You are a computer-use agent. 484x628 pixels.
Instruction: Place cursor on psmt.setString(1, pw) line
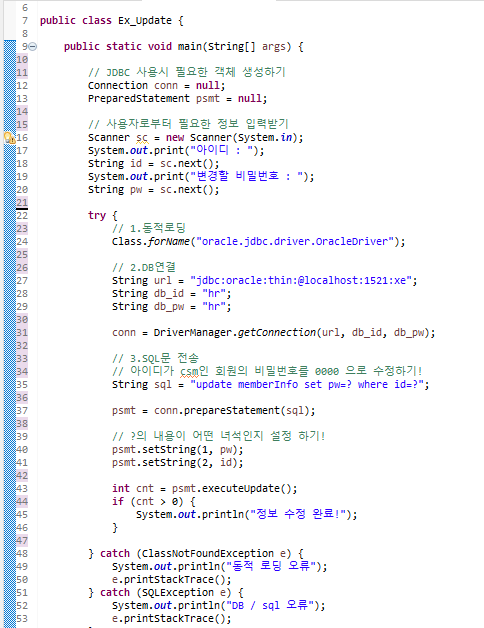tap(177, 450)
